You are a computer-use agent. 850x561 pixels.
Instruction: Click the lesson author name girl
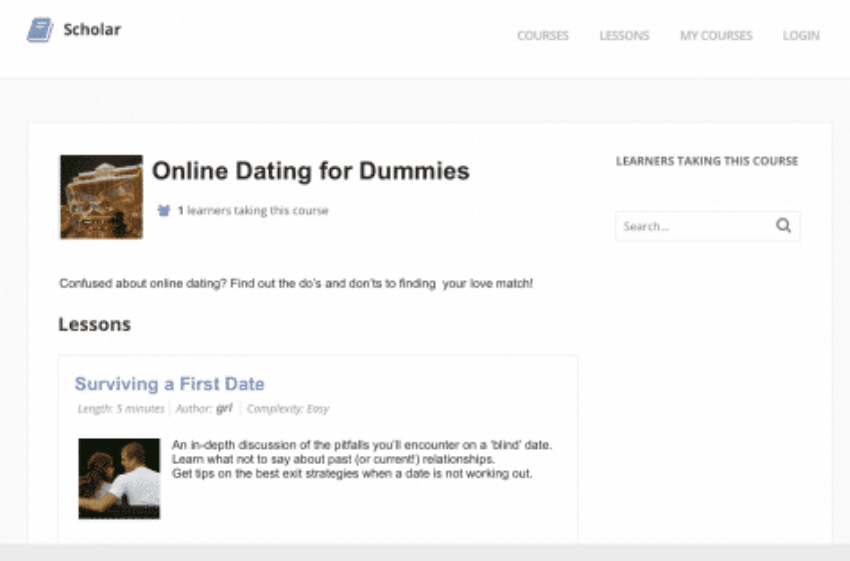pos(224,408)
